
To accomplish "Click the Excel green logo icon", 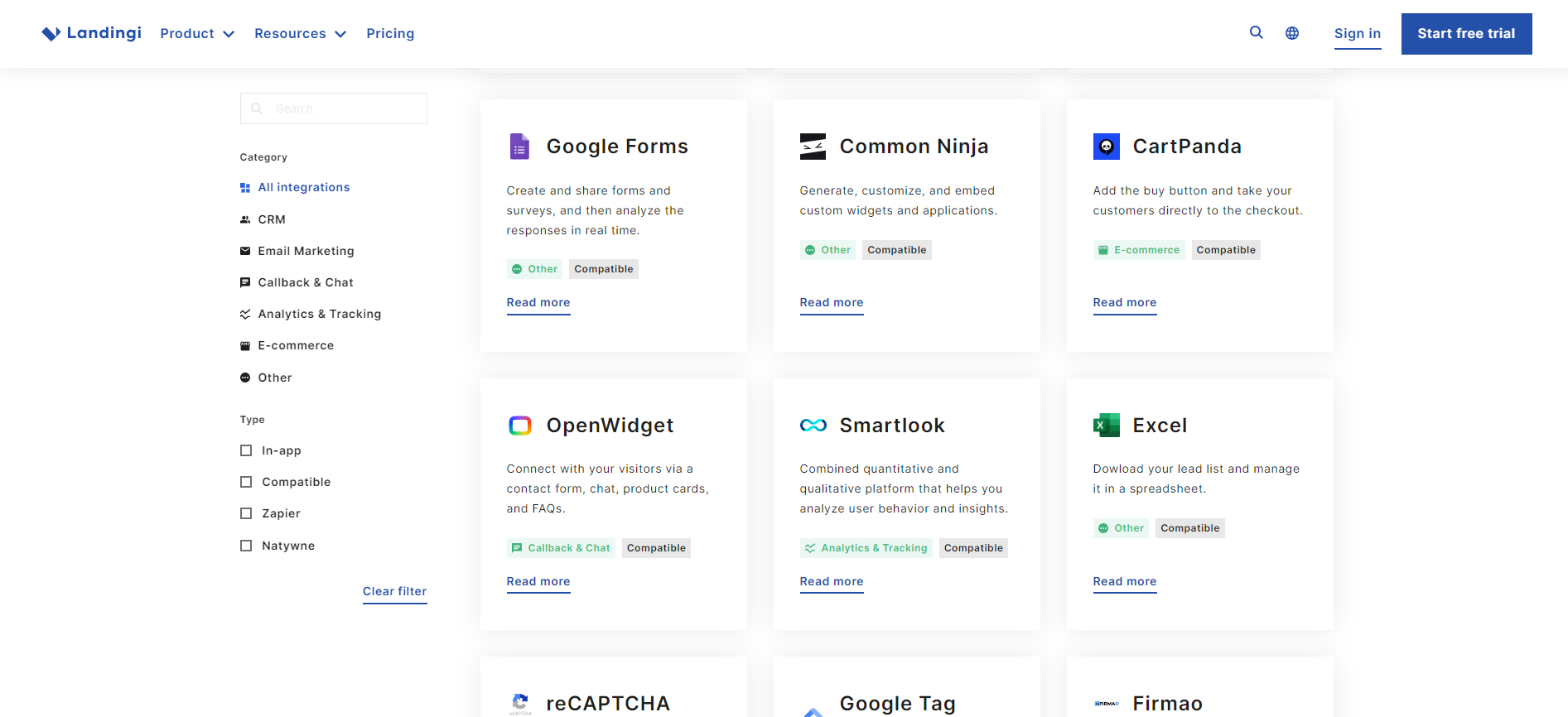I will 1106,426.
